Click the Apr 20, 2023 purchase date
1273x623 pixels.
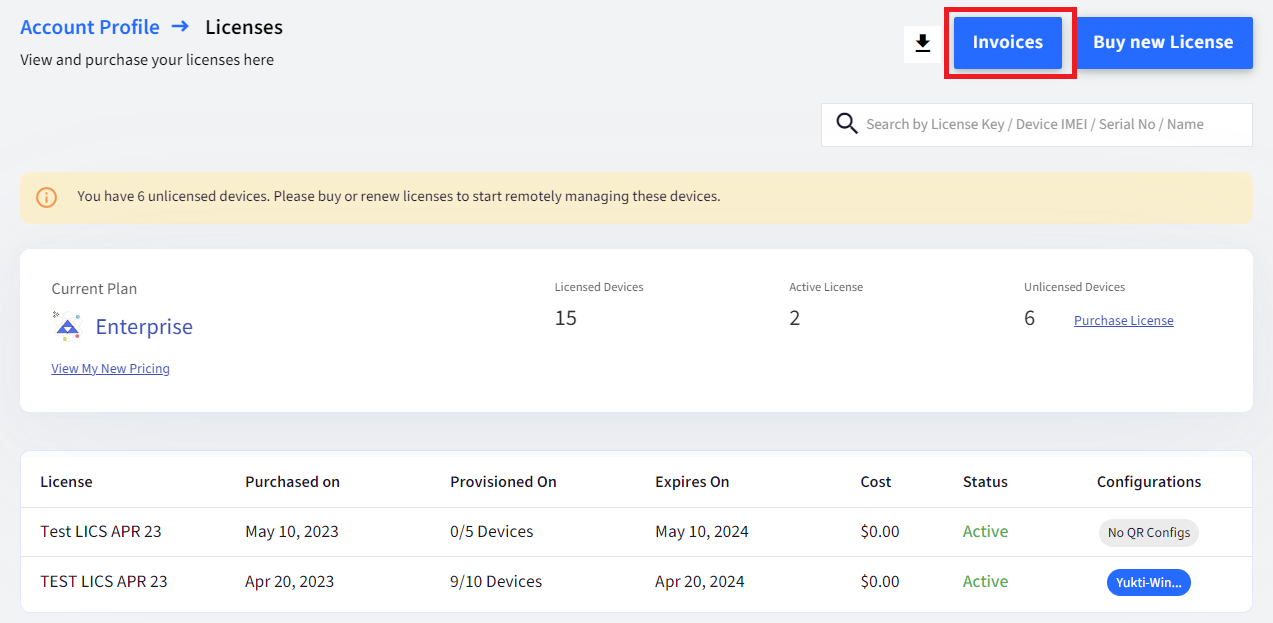tap(290, 582)
